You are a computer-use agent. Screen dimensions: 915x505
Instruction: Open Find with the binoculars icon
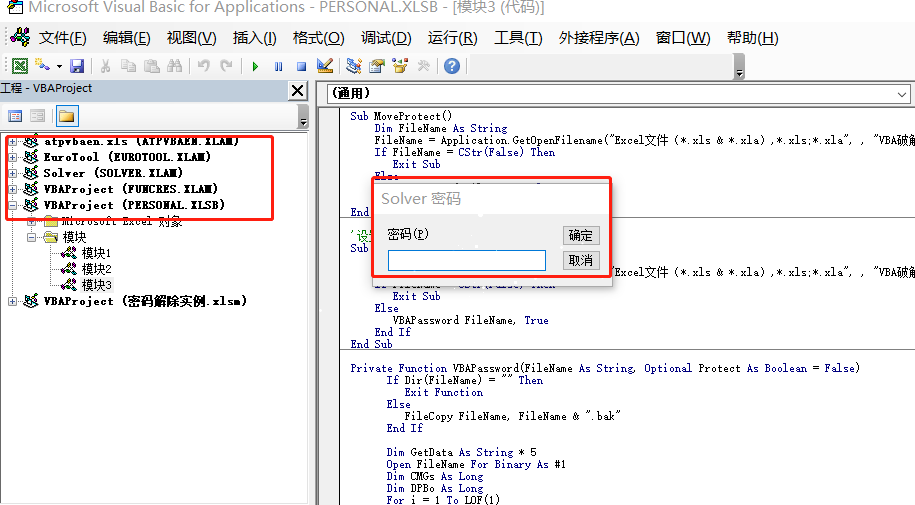click(x=174, y=66)
